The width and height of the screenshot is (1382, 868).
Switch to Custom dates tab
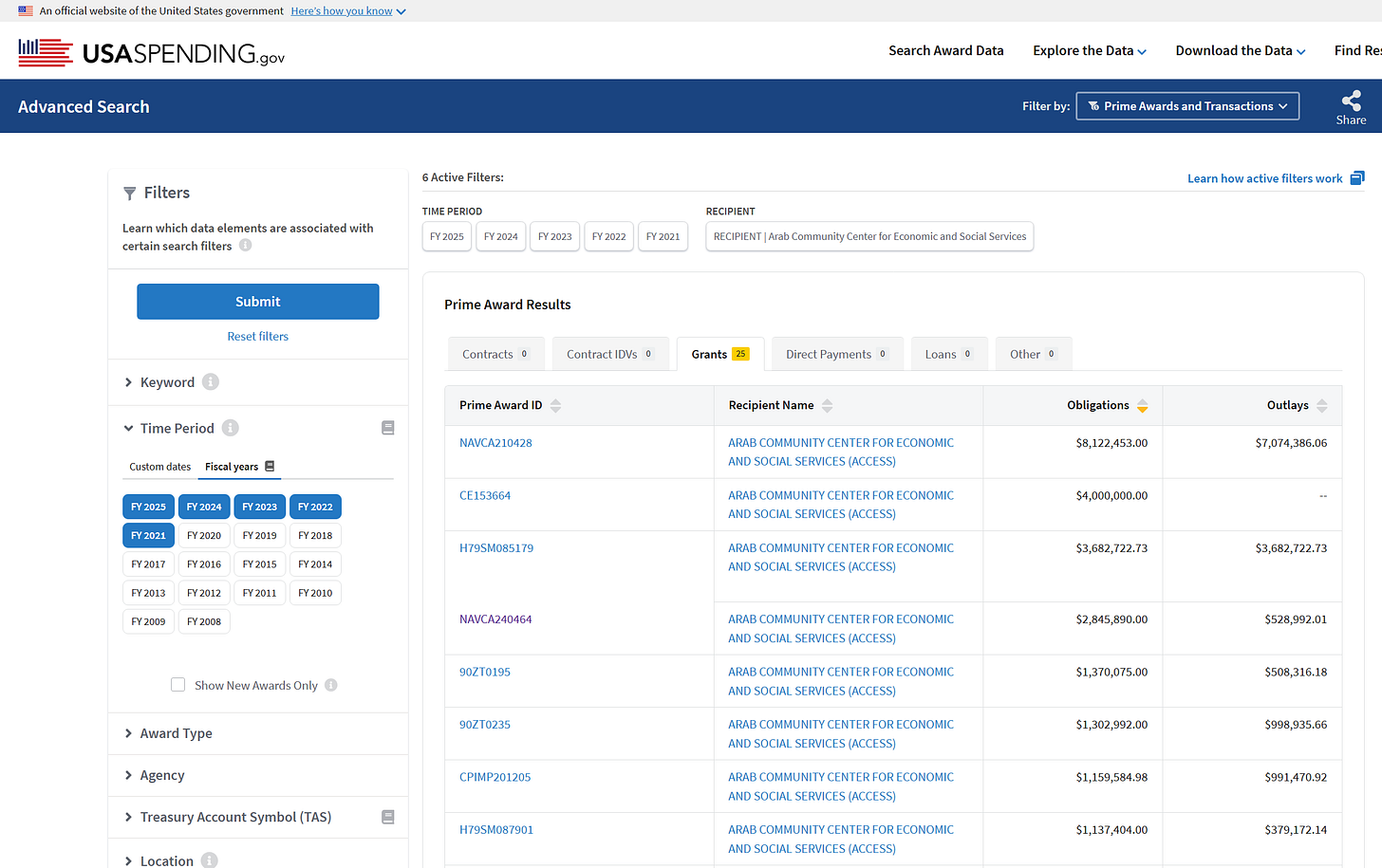tap(160, 467)
